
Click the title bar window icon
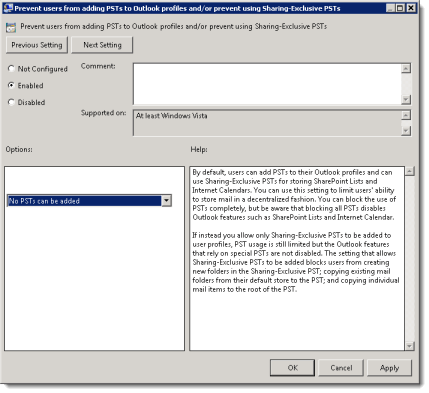coord(9,8)
